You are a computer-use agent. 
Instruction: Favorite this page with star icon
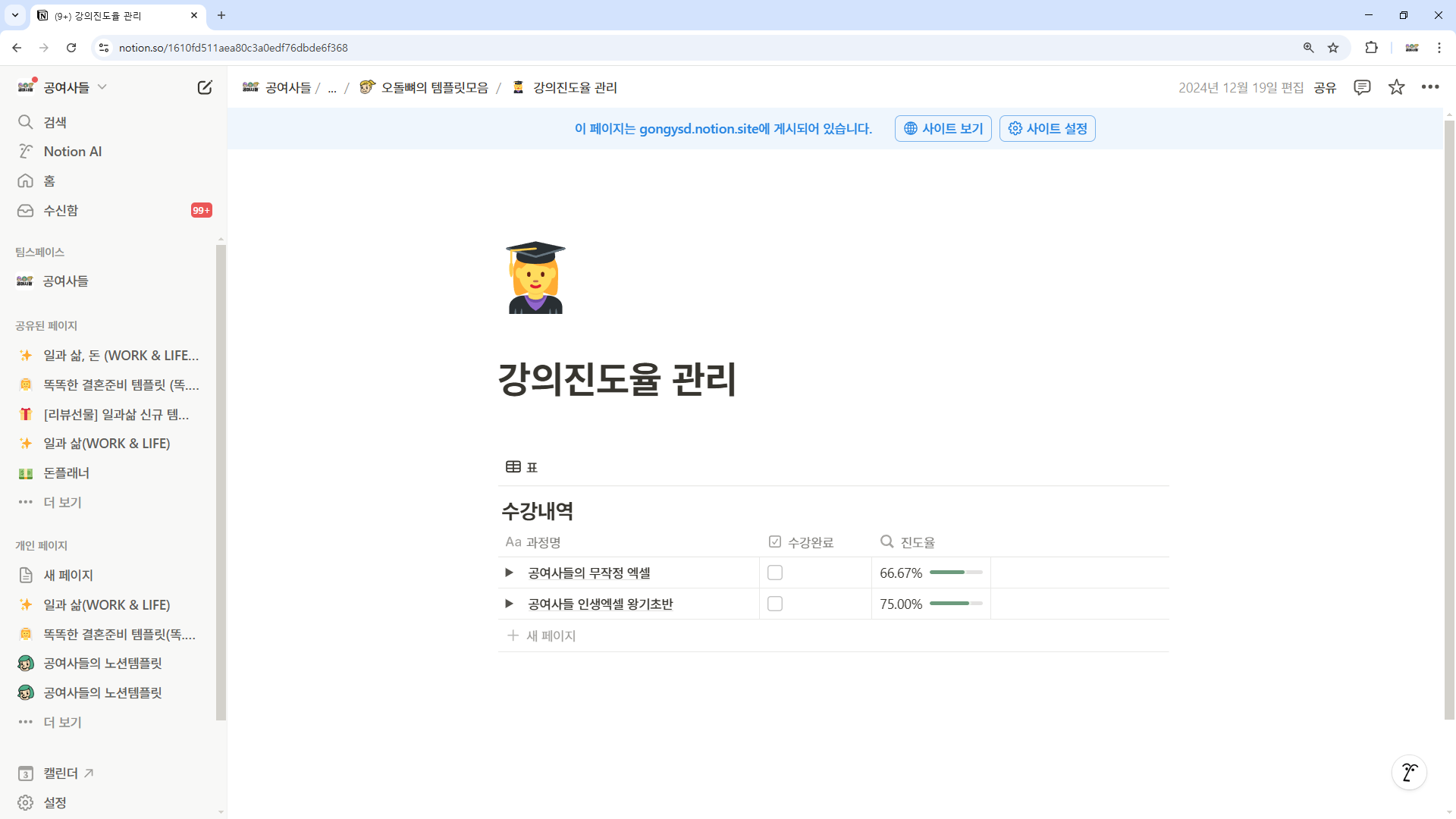click(x=1396, y=87)
